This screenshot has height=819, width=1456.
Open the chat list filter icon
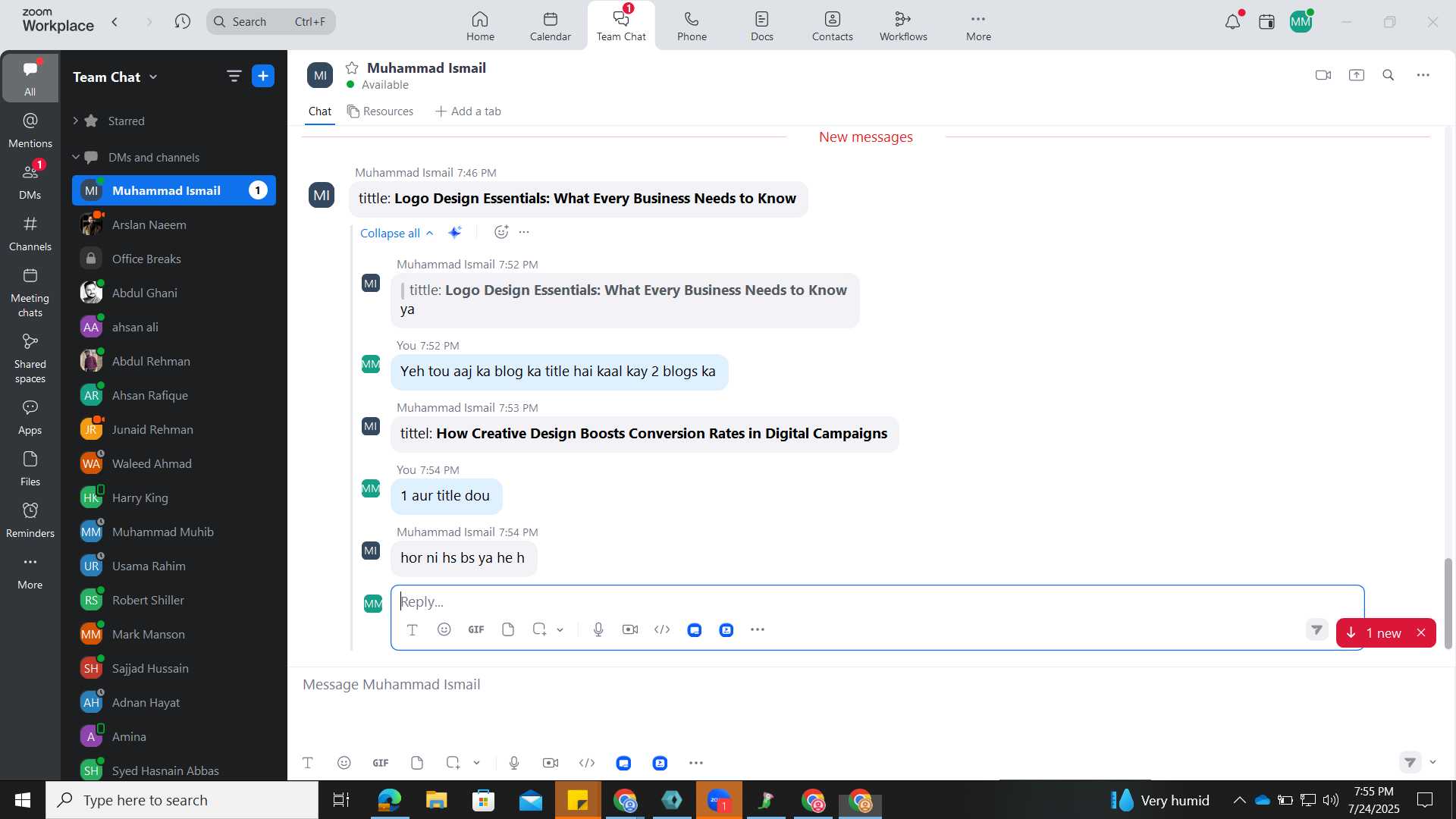(x=234, y=76)
